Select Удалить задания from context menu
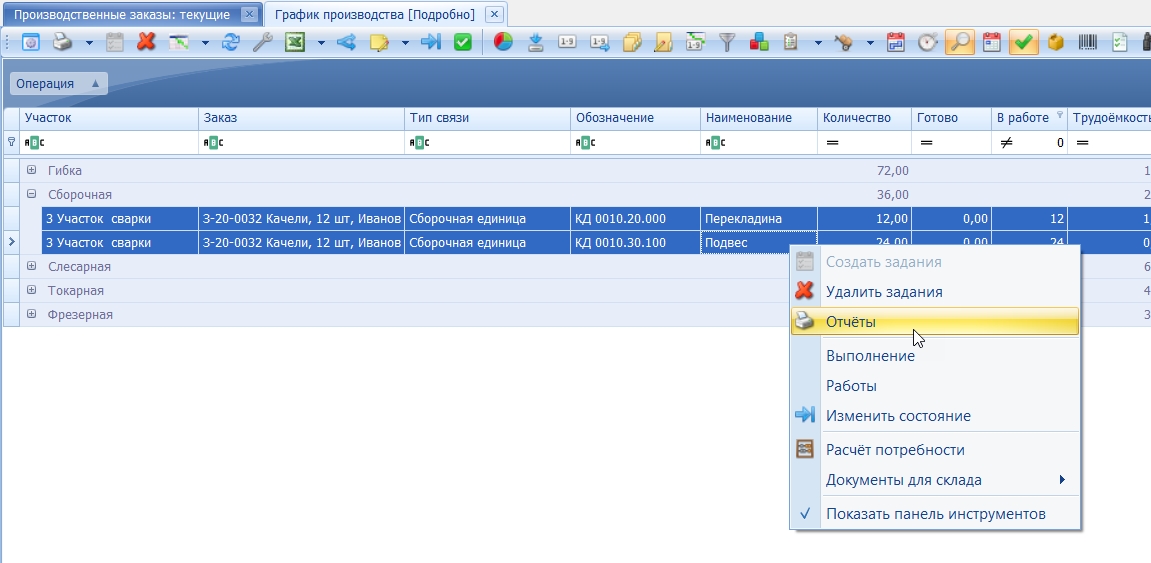 [935, 291]
